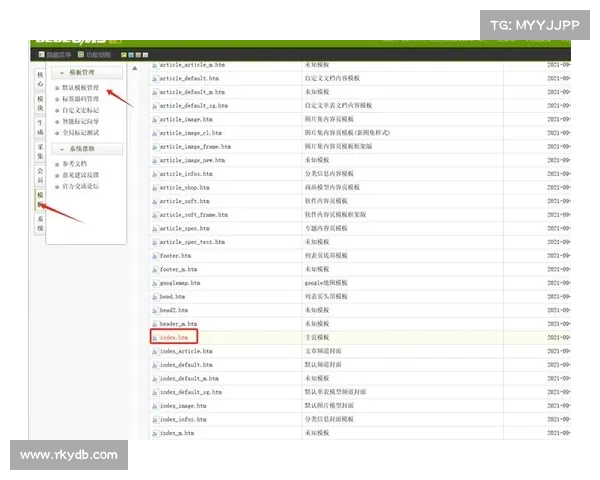Click file icon of article_soft.htm
This screenshot has height=480, width=600.
click(x=155, y=202)
